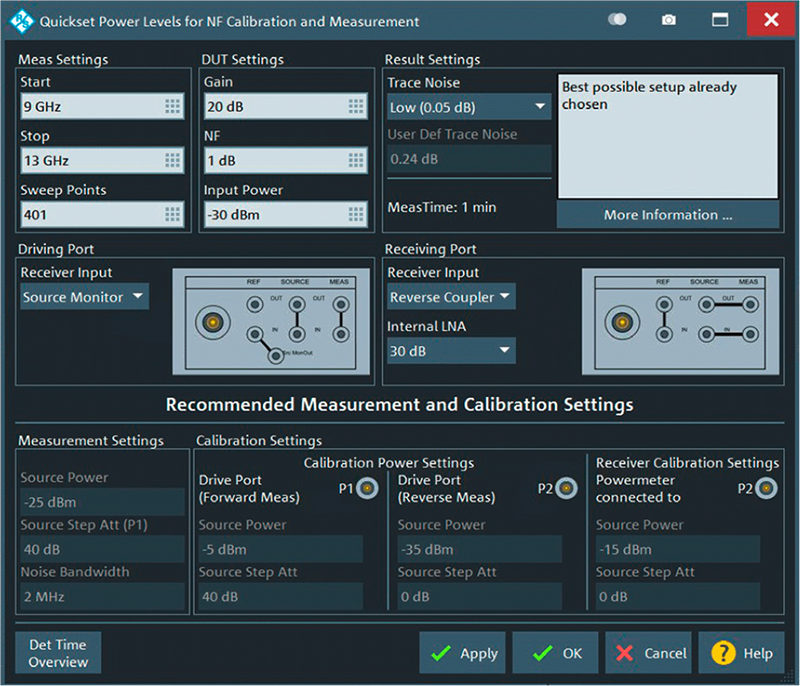Cancel the dialog with Cancel button
Screen dimensions: 800x686
coord(649,653)
